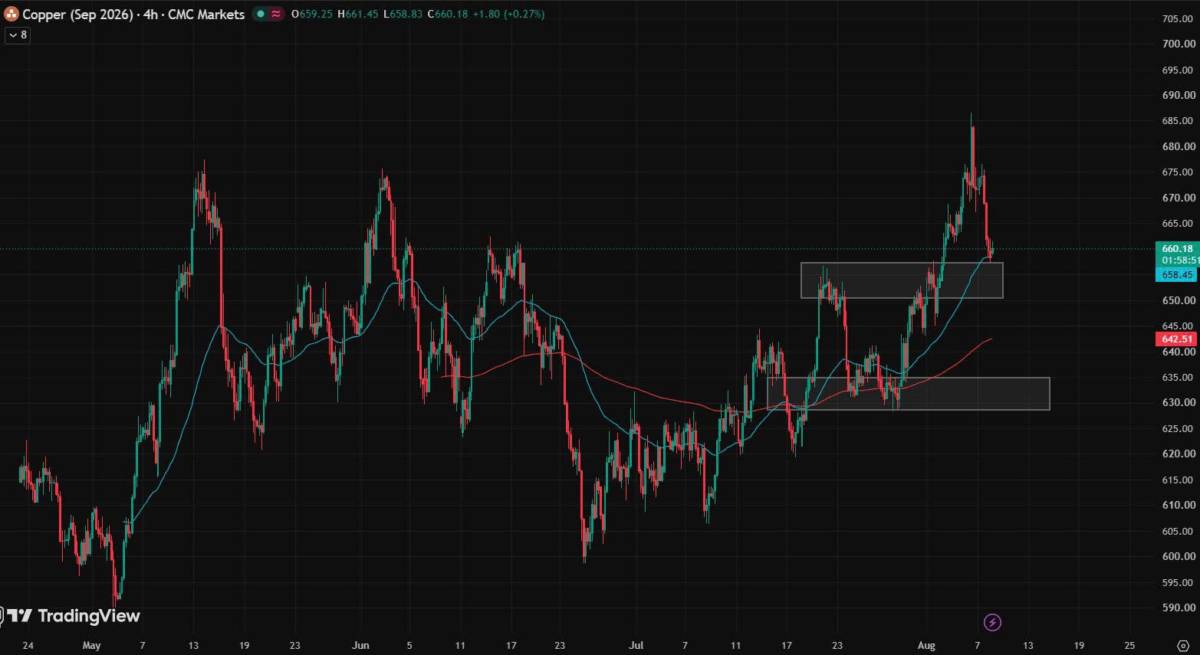The height and width of the screenshot is (655, 1200).
Task: Click the green market status dot
Action: pos(259,15)
